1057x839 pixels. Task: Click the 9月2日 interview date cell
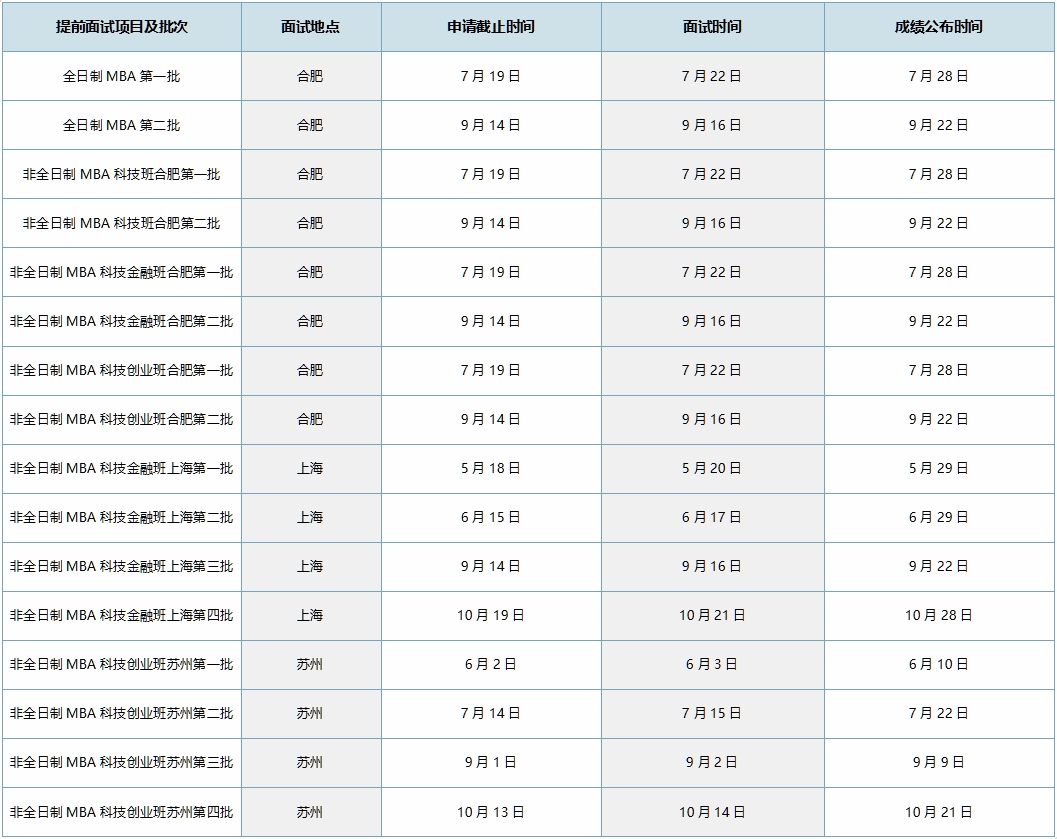pyautogui.click(x=712, y=762)
